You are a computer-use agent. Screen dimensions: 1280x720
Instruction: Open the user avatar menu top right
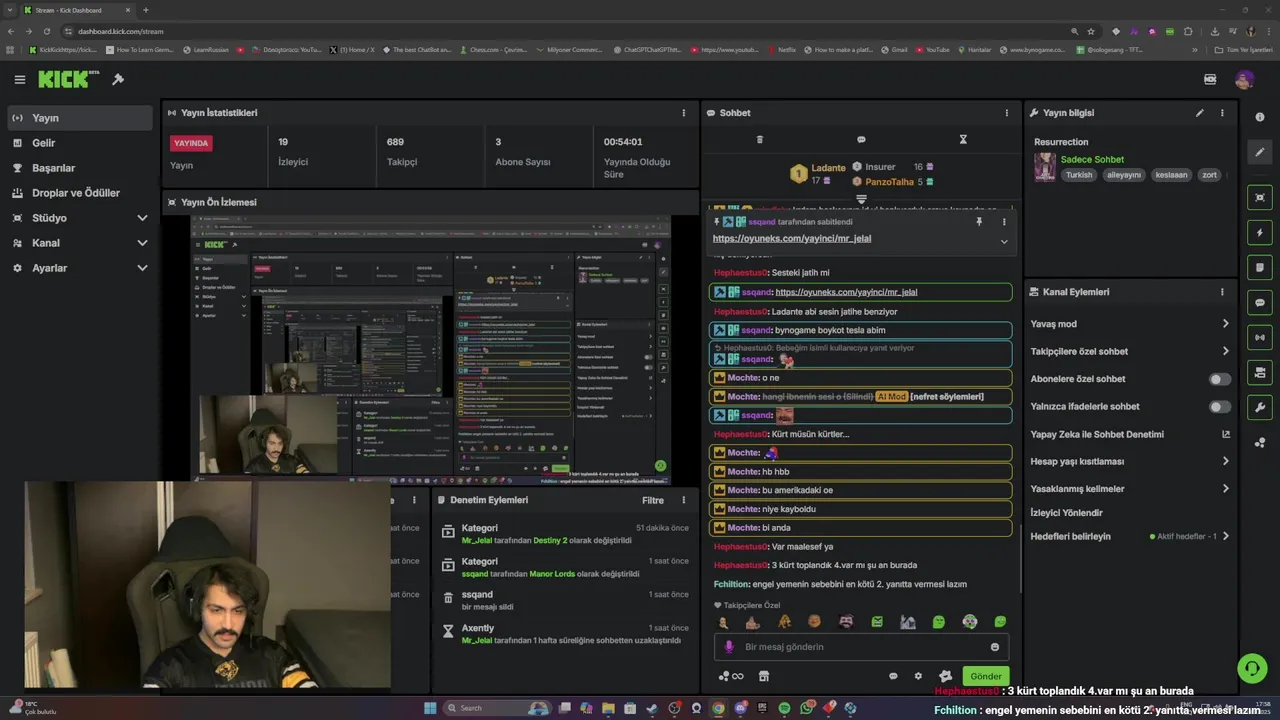click(x=1244, y=79)
